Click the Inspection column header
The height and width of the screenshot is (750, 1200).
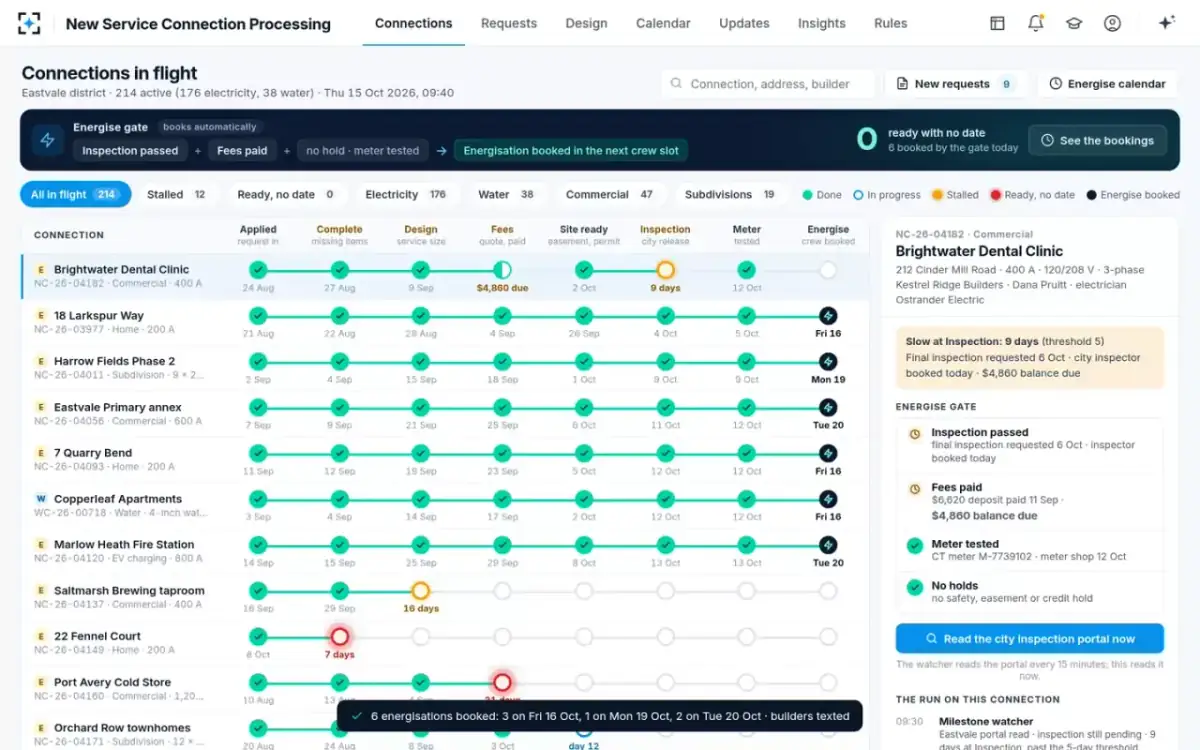point(665,235)
